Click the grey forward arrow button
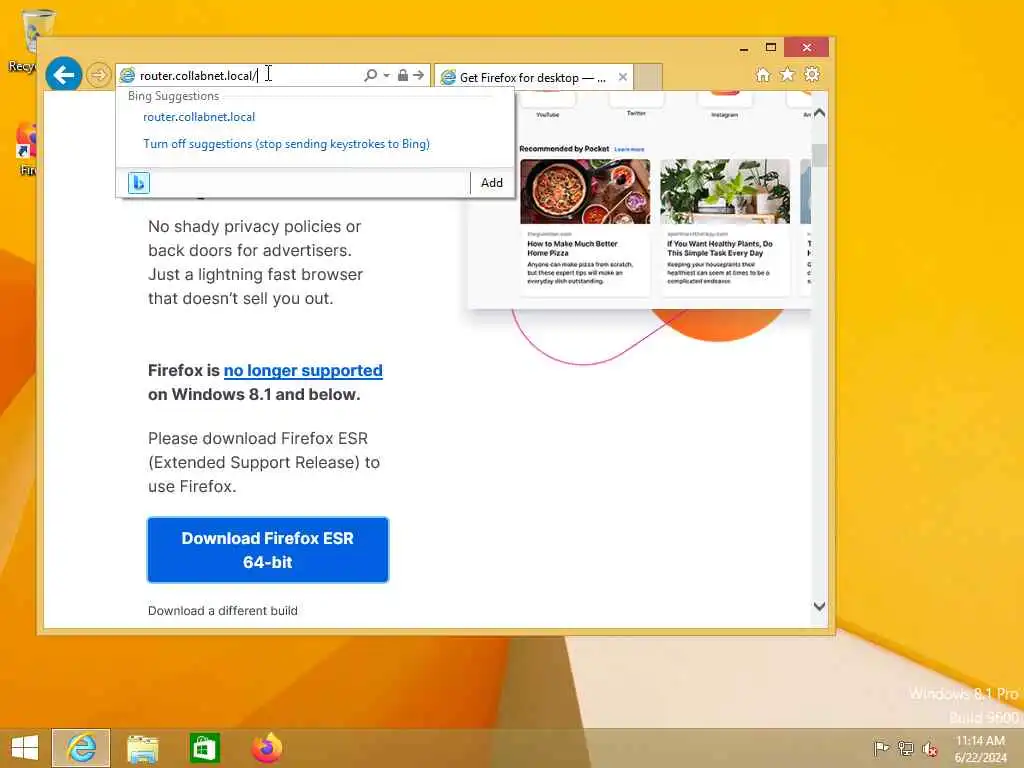 (99, 75)
